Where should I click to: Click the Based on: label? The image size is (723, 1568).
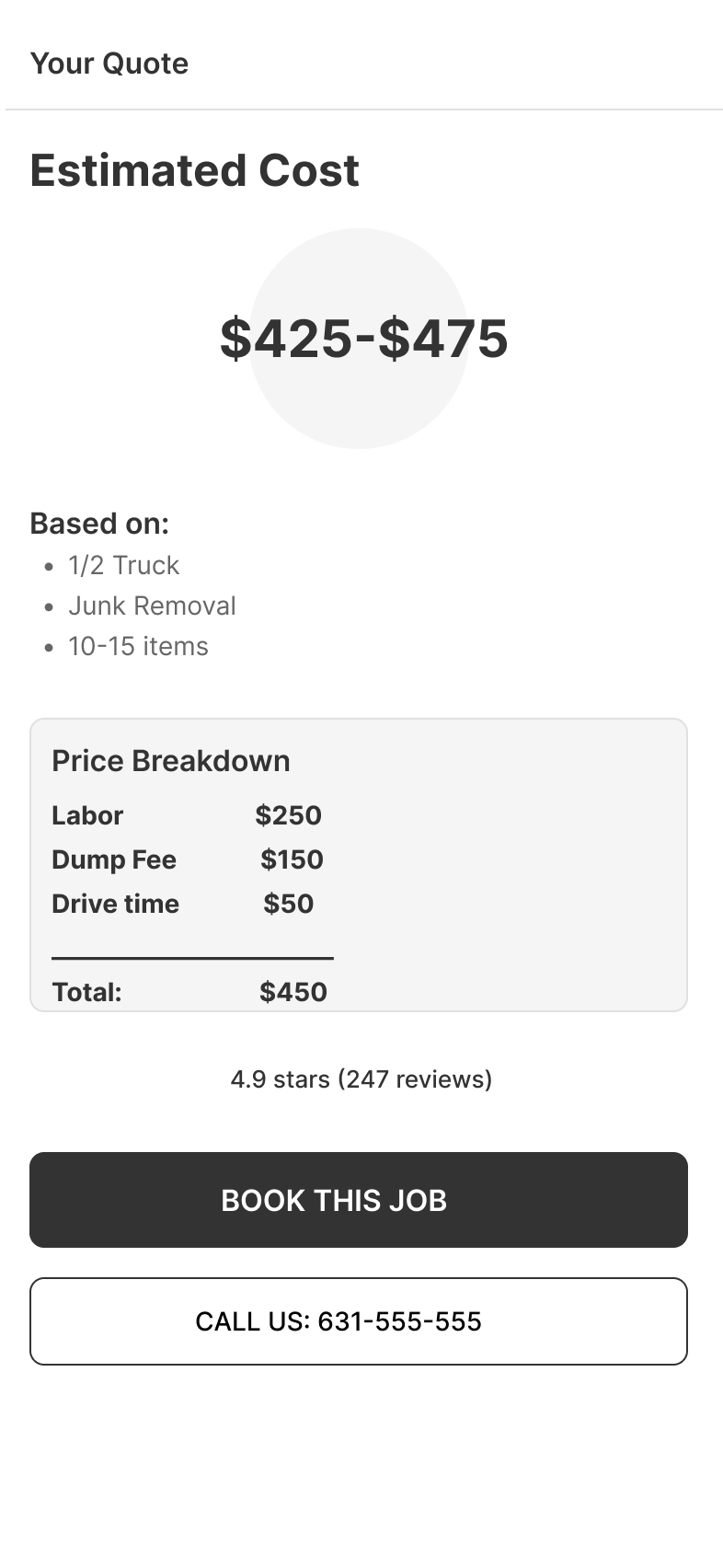99,524
